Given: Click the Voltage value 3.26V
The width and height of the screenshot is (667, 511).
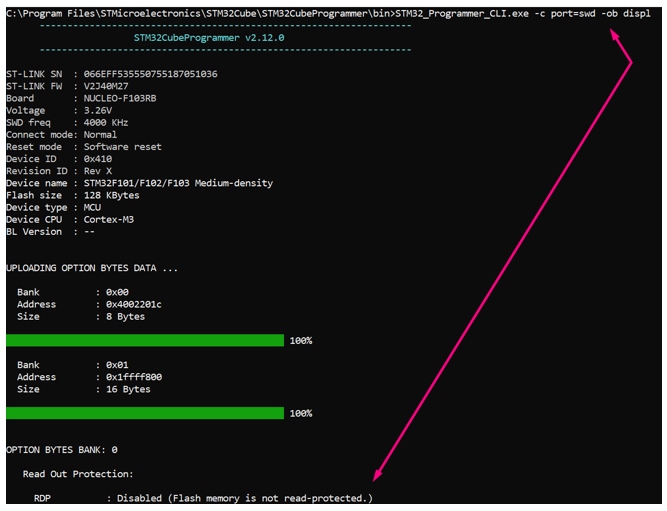Looking at the screenshot, I should (x=98, y=111).
